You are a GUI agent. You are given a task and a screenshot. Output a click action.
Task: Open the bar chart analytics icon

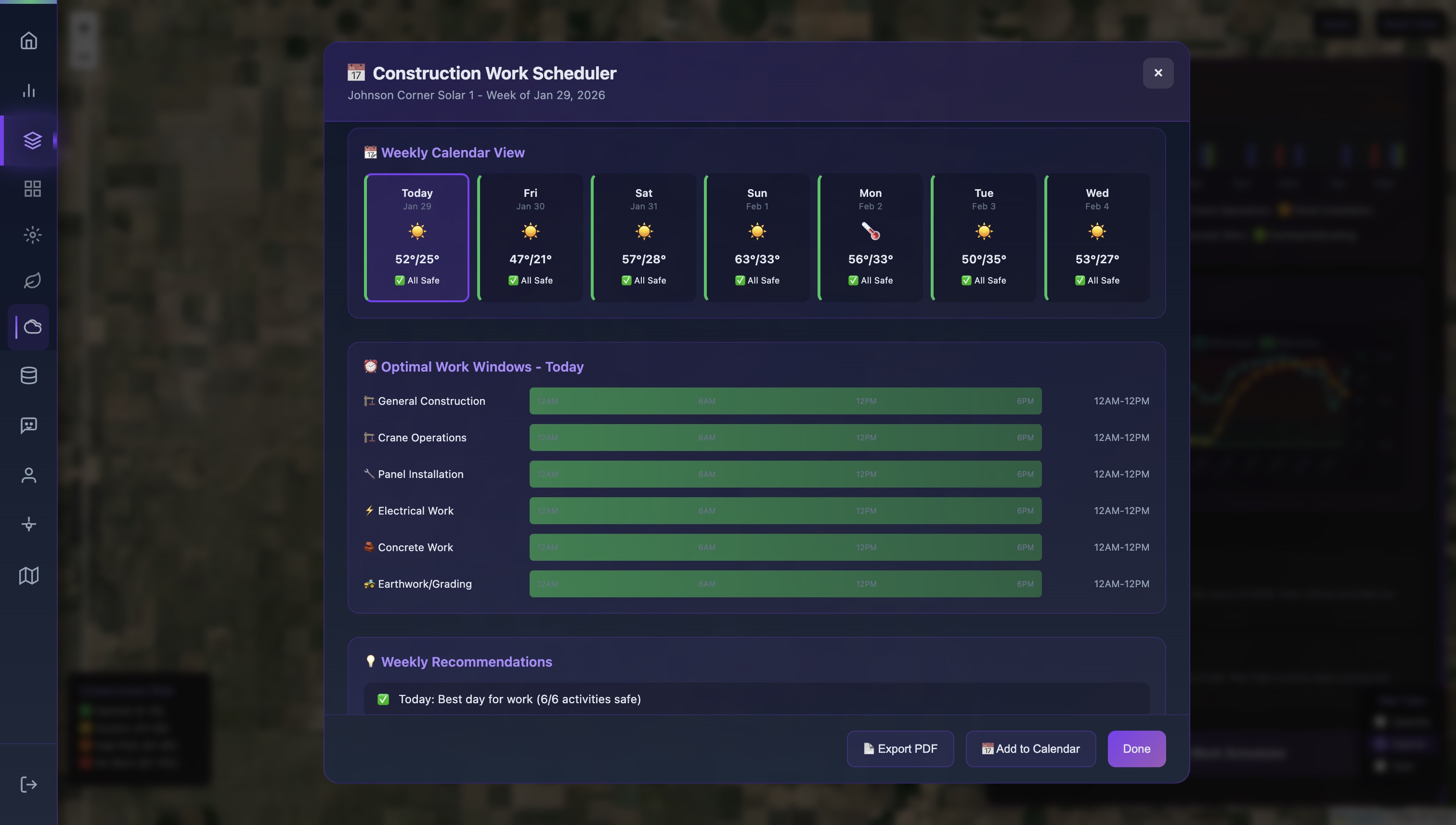[x=29, y=90]
